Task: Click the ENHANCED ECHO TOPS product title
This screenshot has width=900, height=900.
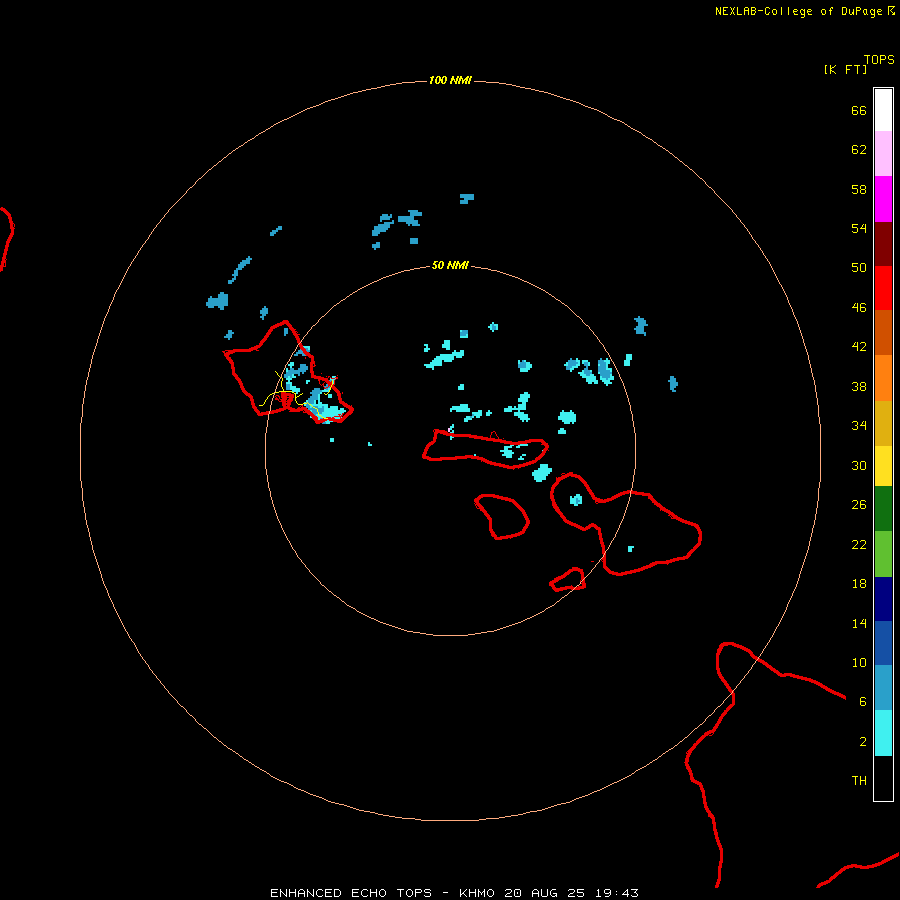Action: point(351,893)
